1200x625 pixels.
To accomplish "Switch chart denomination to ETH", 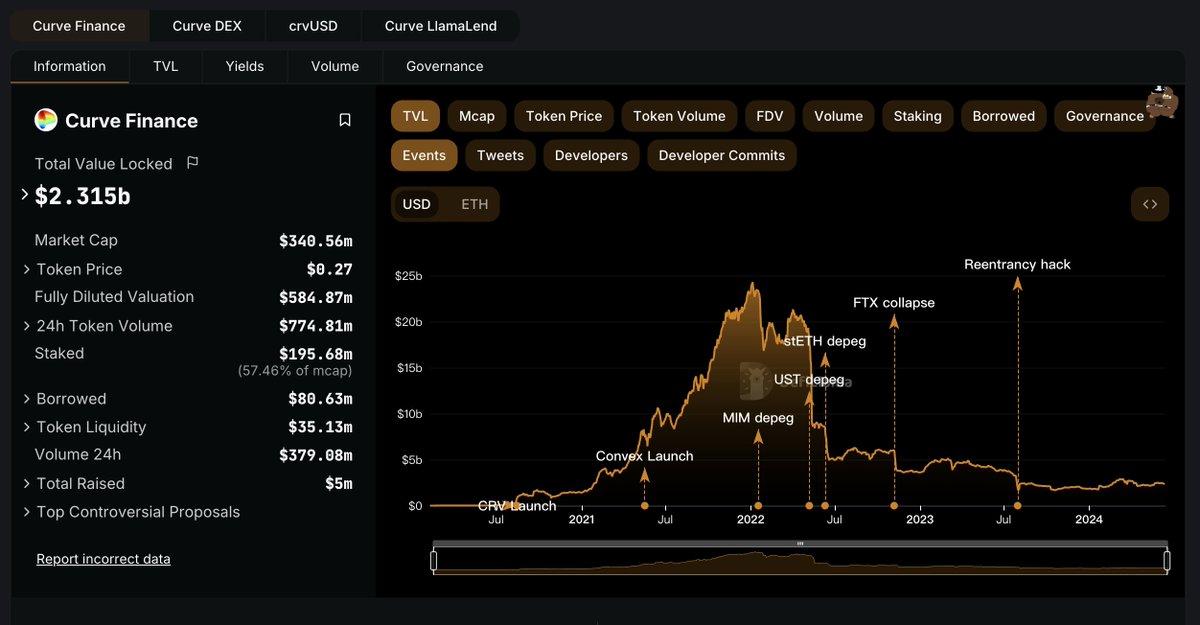I will tap(475, 204).
